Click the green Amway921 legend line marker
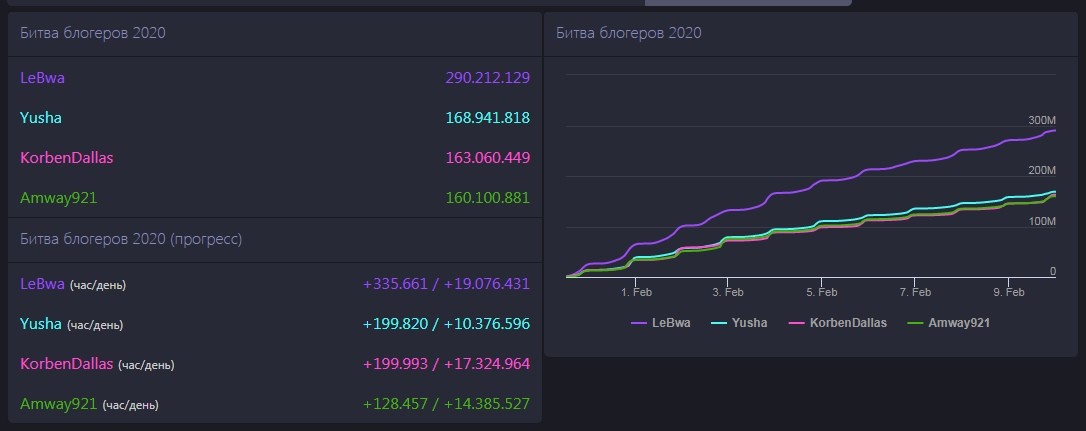Screen dimensions: 1086x431 point(916,323)
